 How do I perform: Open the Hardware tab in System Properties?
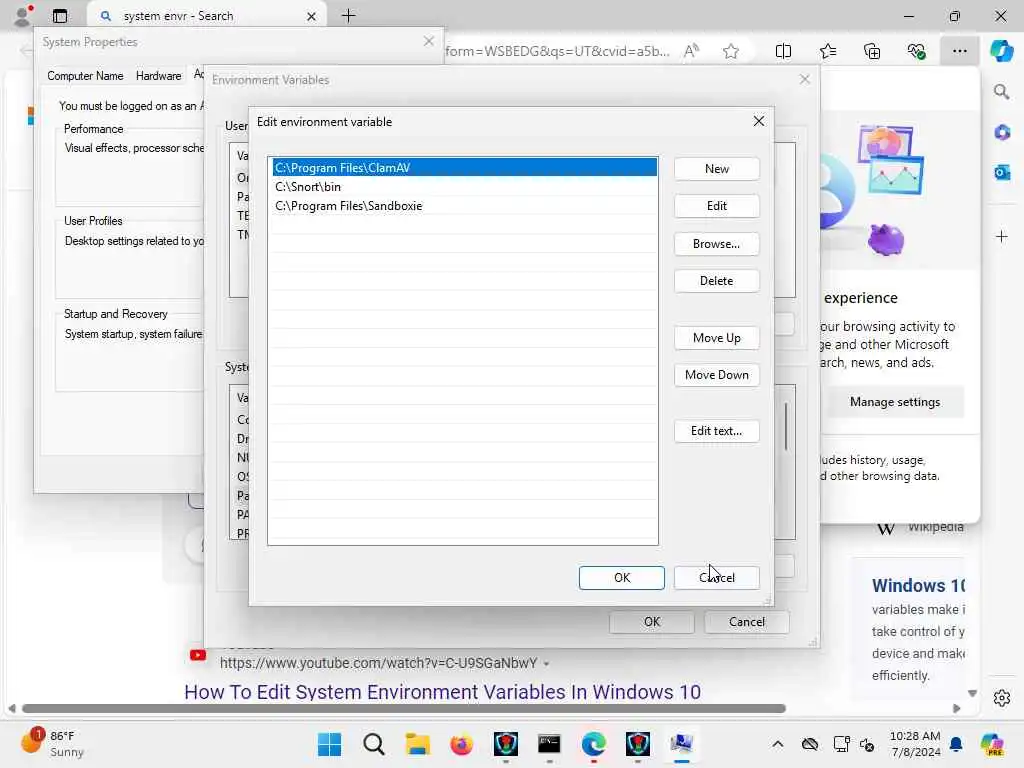[159, 76]
